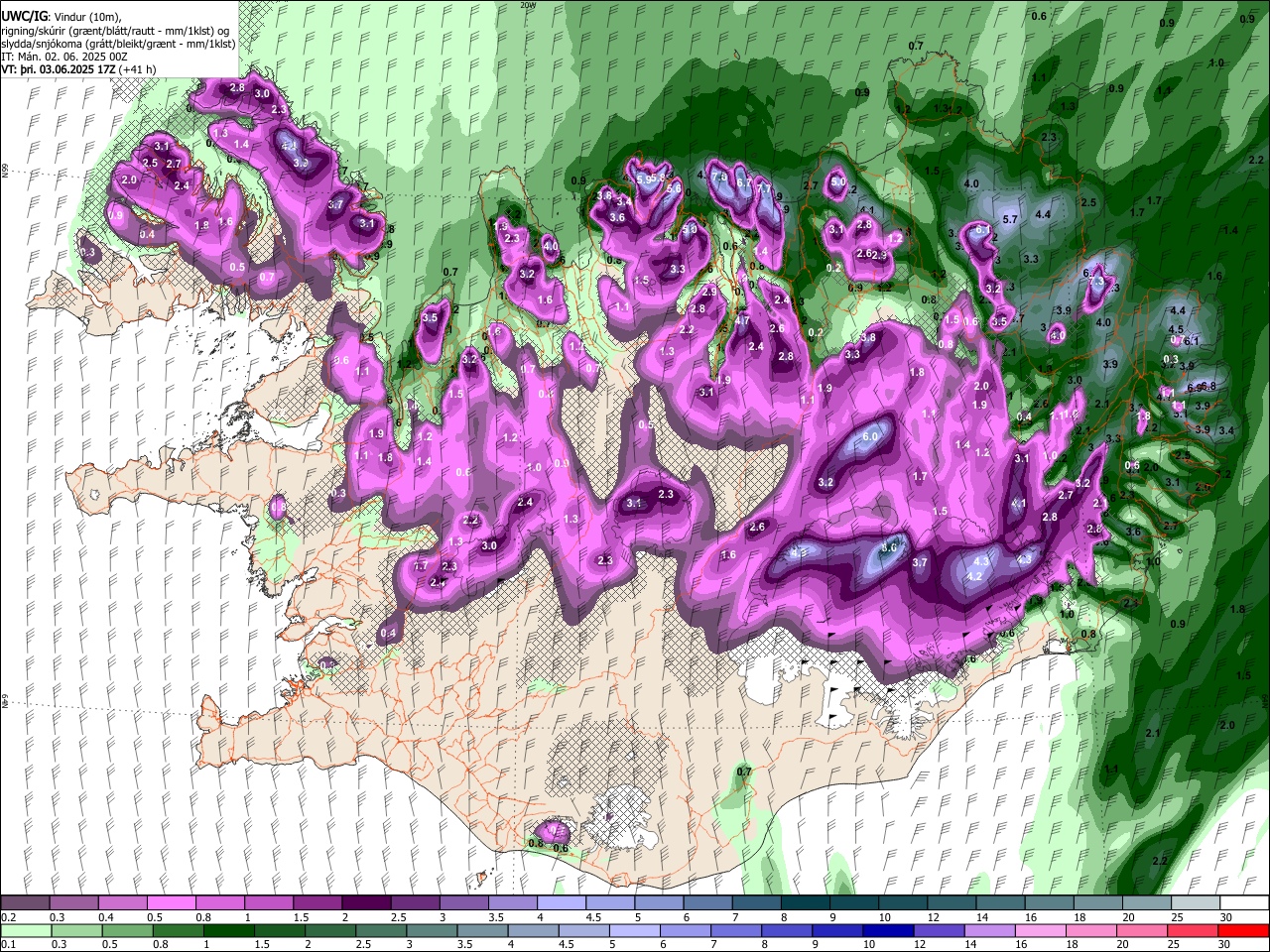1270x952 pixels.
Task: Pick the white swatch after 30 in purple scale
Action: click(x=1244, y=902)
